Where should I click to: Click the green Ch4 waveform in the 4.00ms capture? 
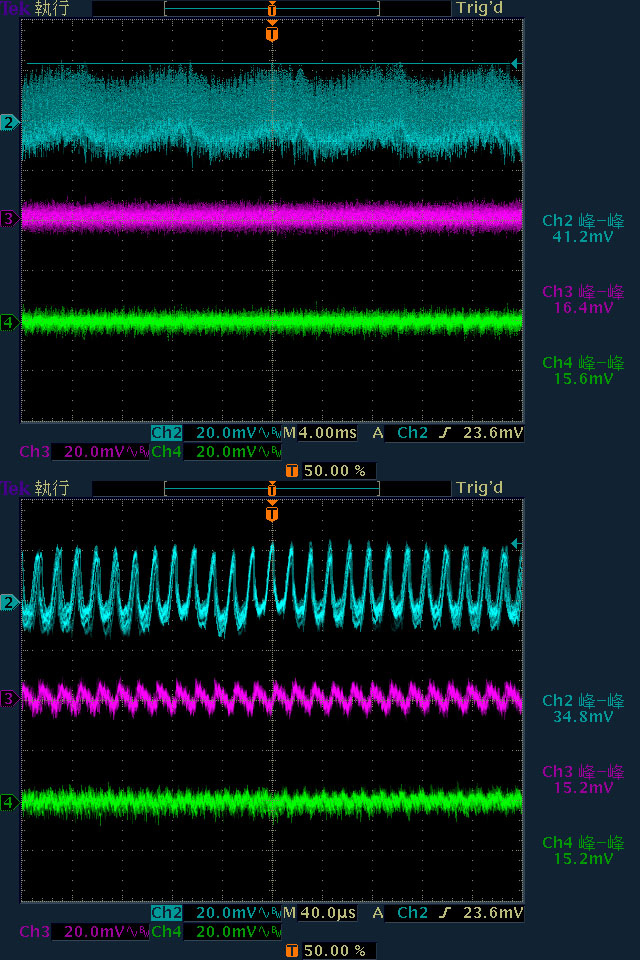tap(272, 322)
